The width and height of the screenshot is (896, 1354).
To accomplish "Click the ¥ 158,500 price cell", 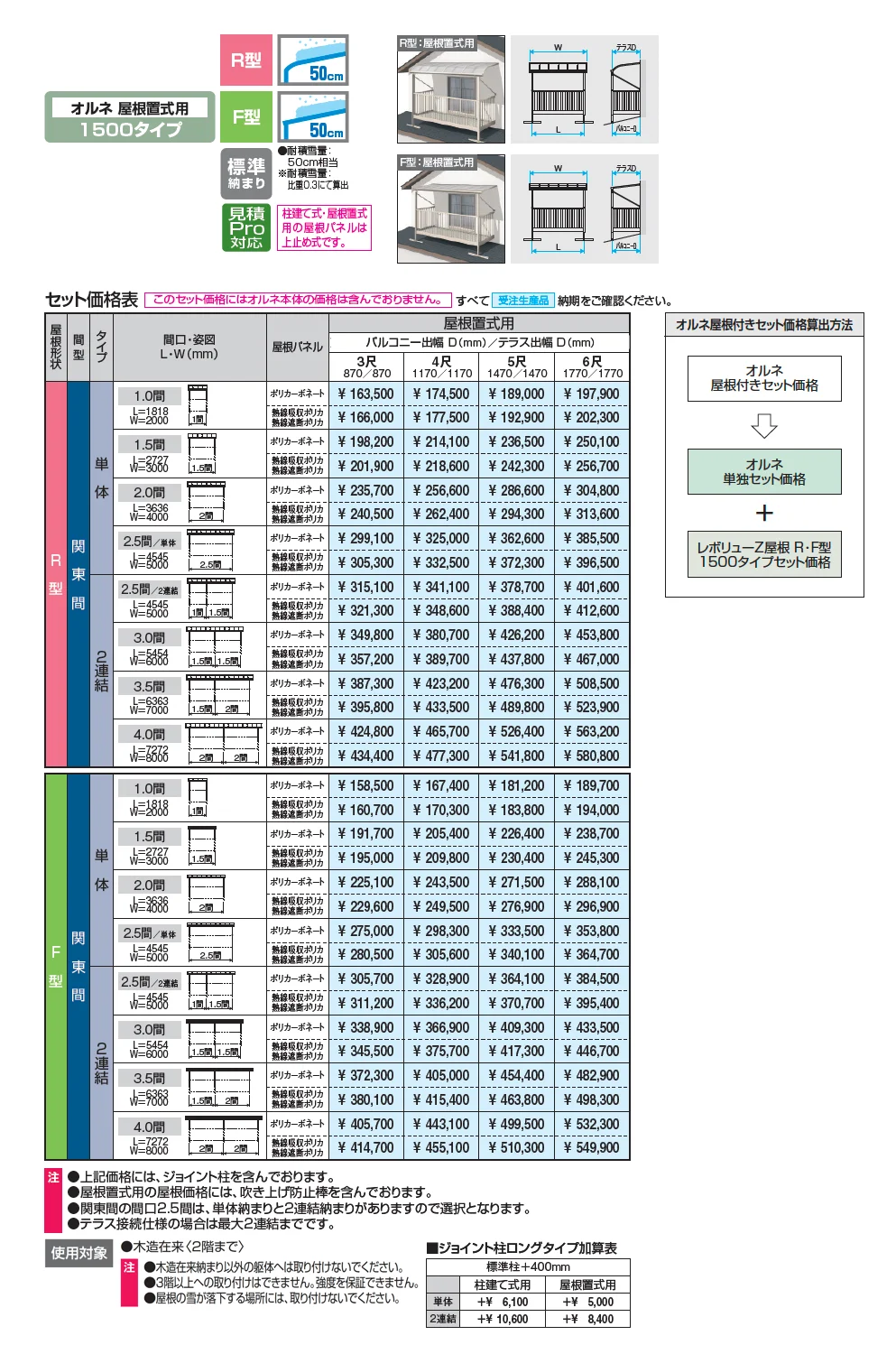I will 366,786.
